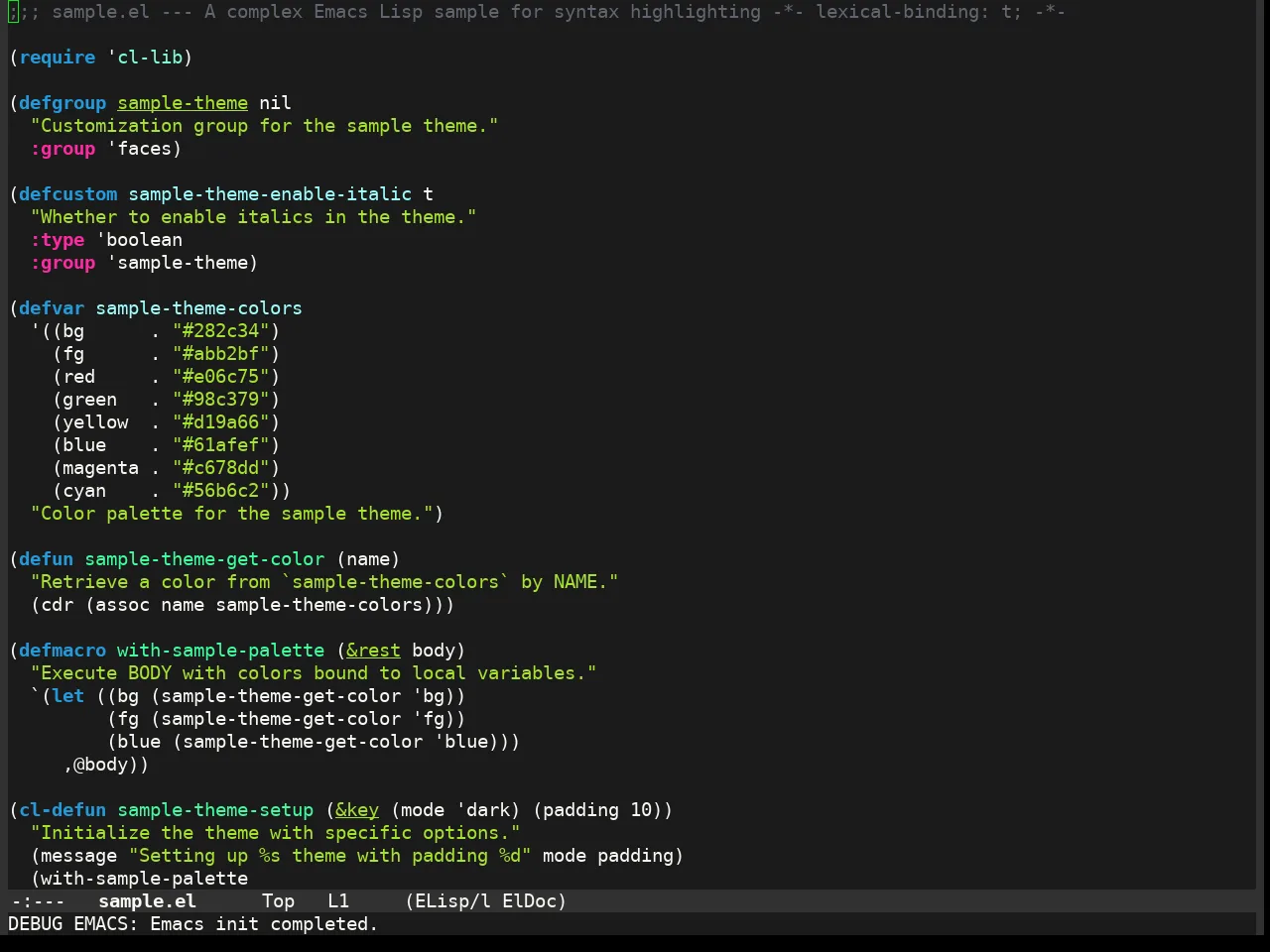
Task: Click the ElDoc minor mode indicator
Action: click(x=529, y=901)
